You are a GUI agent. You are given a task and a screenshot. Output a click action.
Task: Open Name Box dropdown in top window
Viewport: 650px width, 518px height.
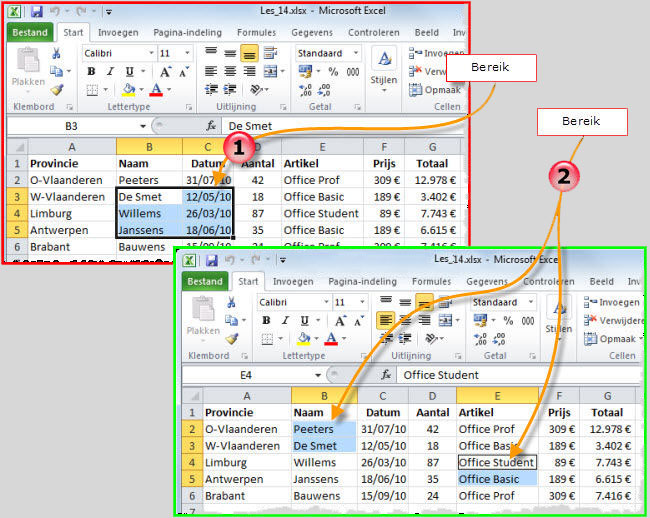click(143, 126)
